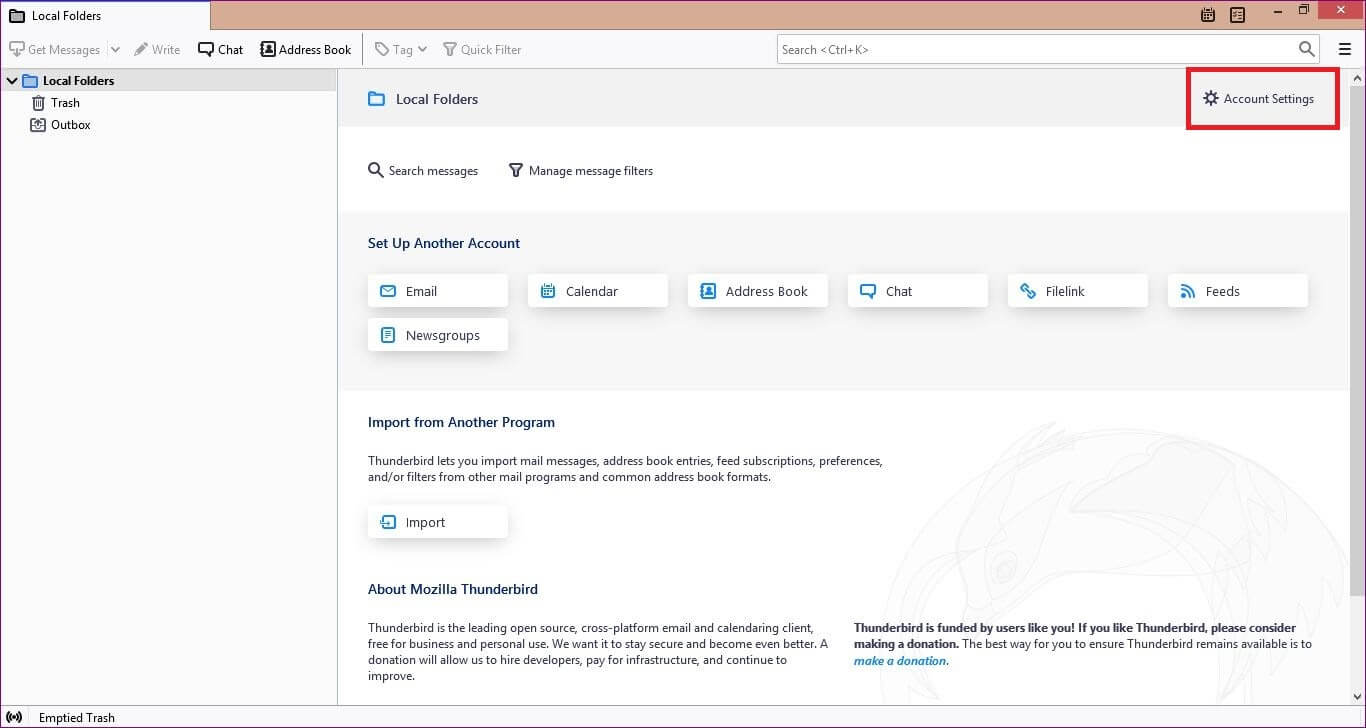
Task: Open the Tag dropdown in toolbar
Action: pyautogui.click(x=401, y=49)
